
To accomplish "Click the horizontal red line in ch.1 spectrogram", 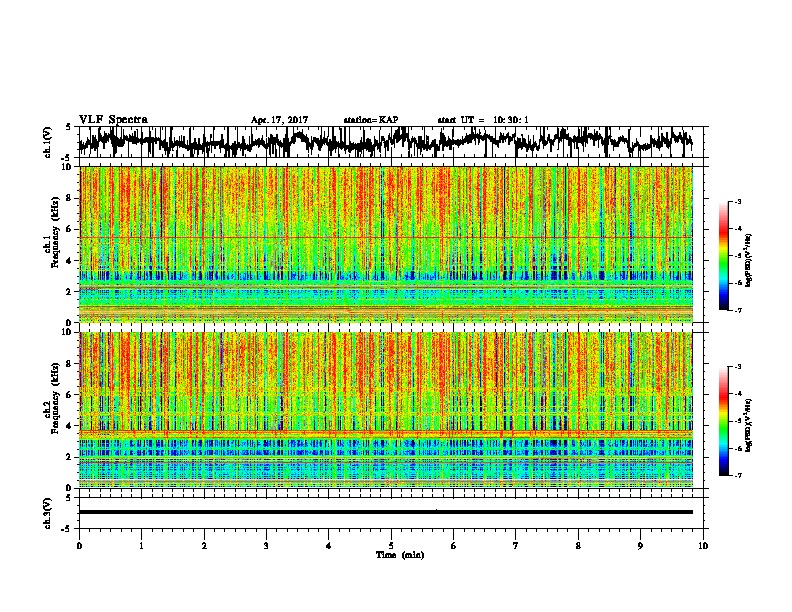I will [x=386, y=237].
